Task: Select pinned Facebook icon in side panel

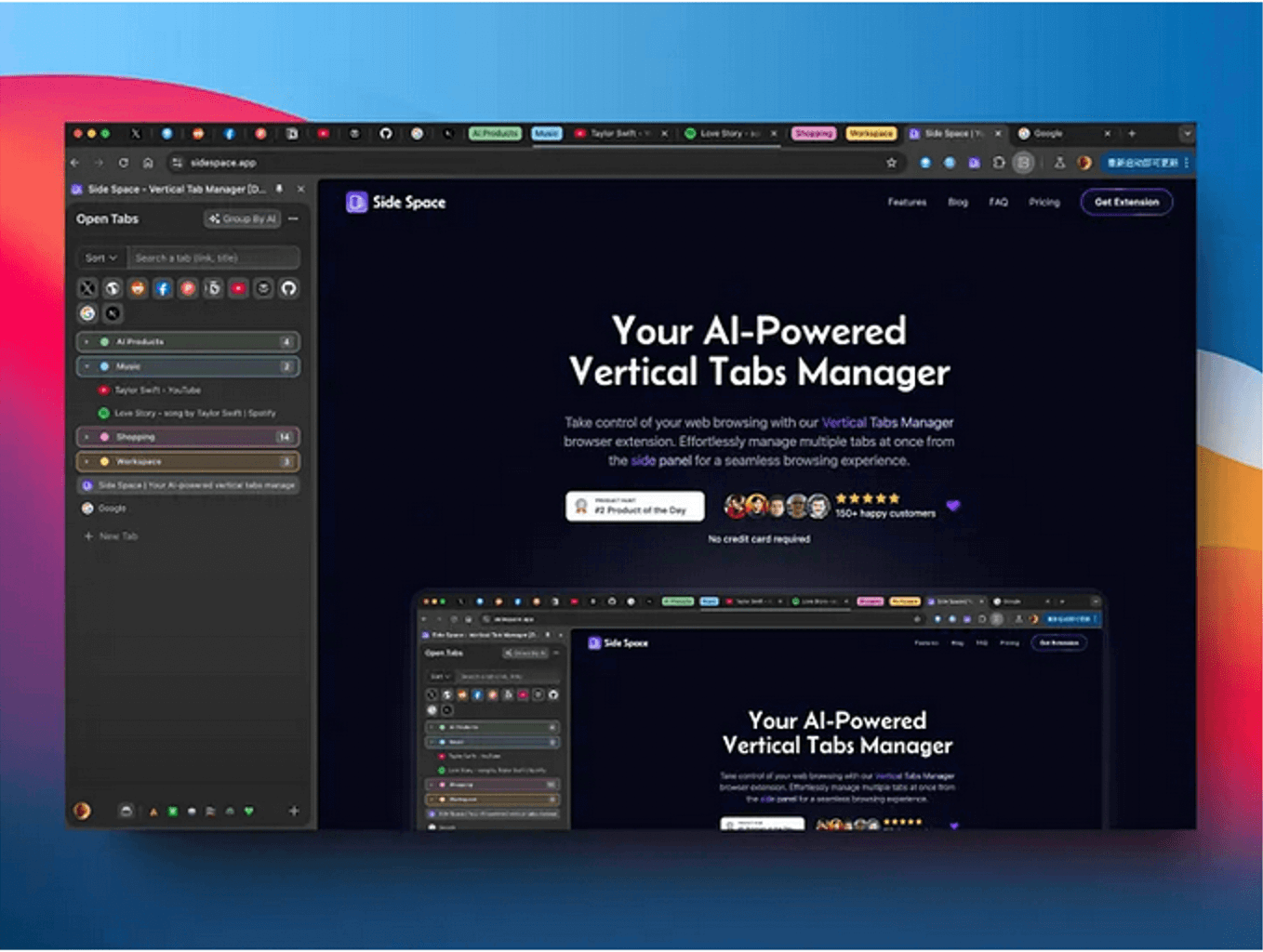Action: [163, 288]
